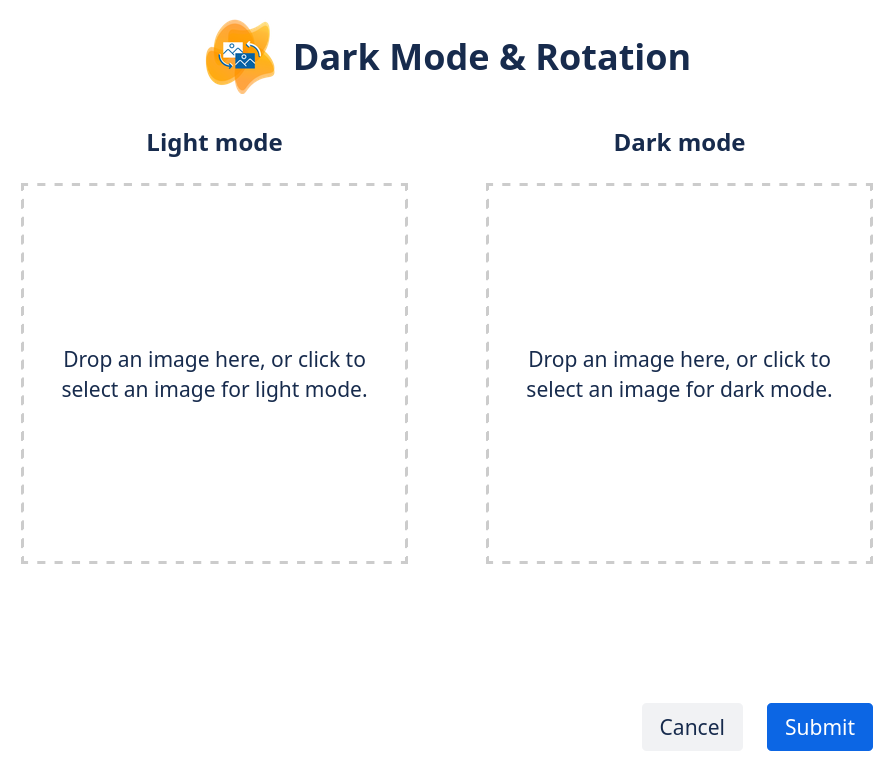Click the dashed border area below Dark mode heading
Viewport: 894px width, 771px height.
[x=679, y=187]
